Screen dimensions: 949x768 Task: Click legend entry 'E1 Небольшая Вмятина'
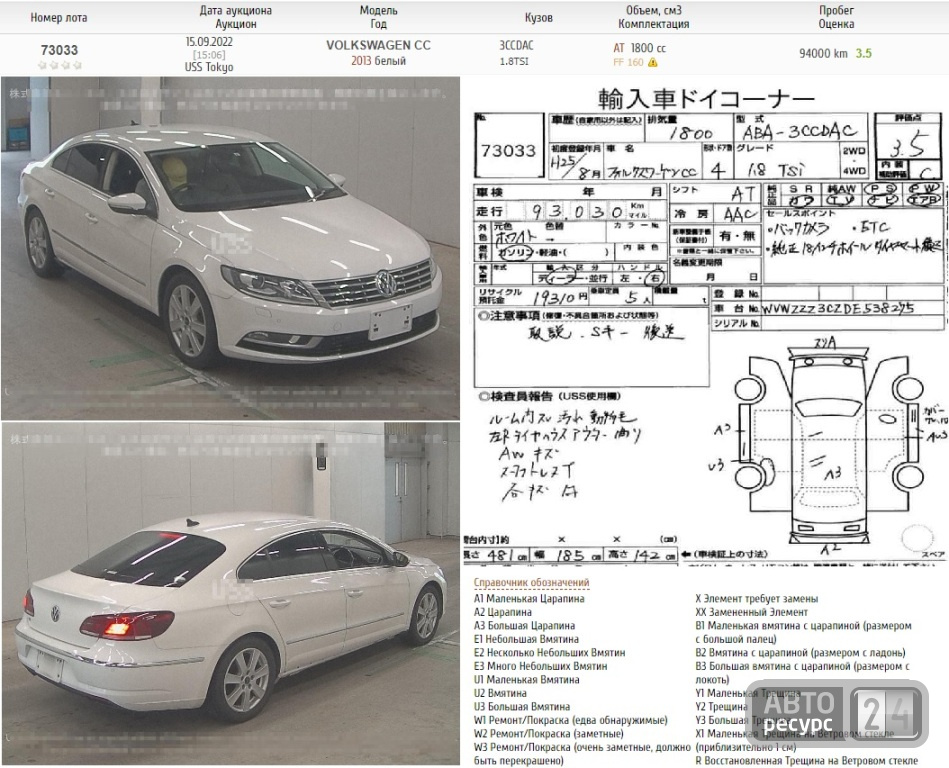coord(526,639)
